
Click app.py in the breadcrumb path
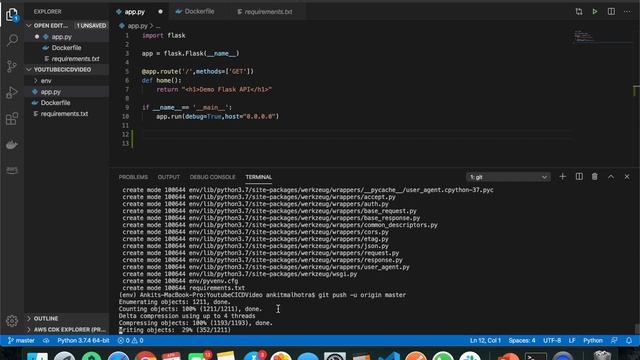(x=138, y=26)
